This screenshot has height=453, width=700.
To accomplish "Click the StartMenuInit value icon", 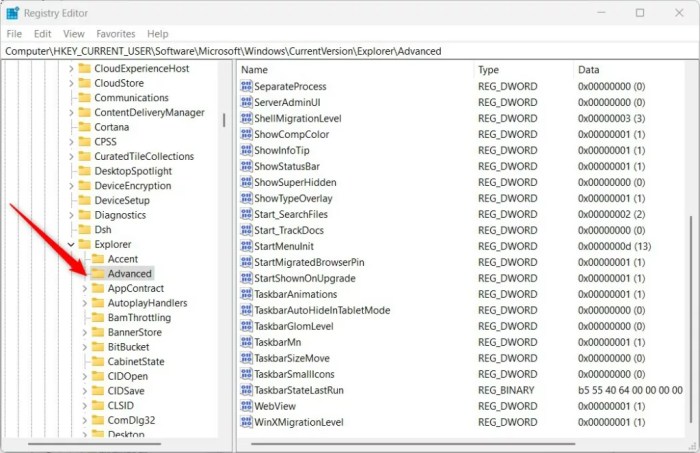I will click(x=246, y=246).
